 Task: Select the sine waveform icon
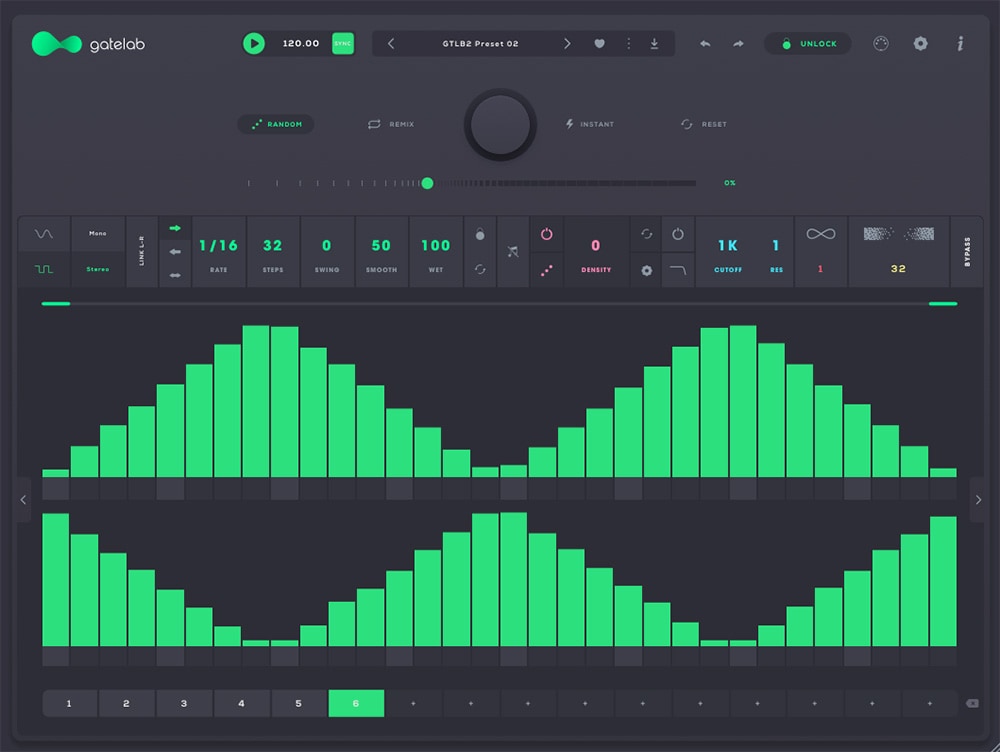click(44, 234)
